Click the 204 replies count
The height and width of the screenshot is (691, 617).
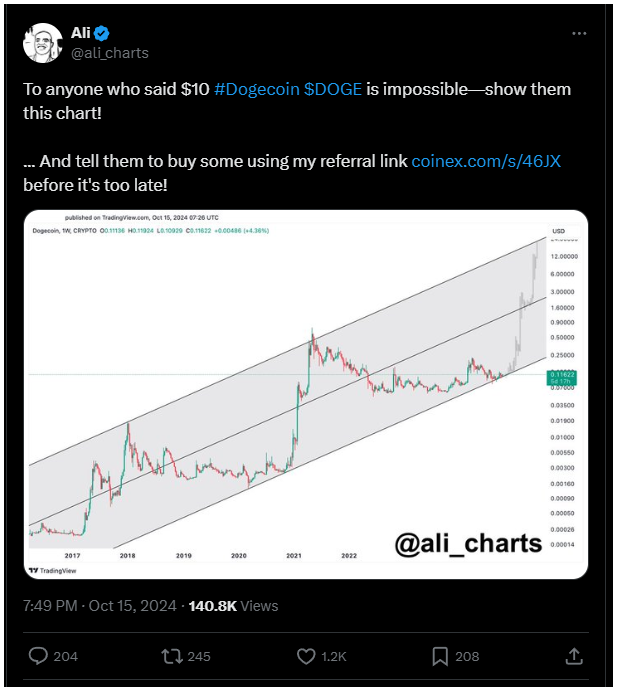pyautogui.click(x=66, y=657)
